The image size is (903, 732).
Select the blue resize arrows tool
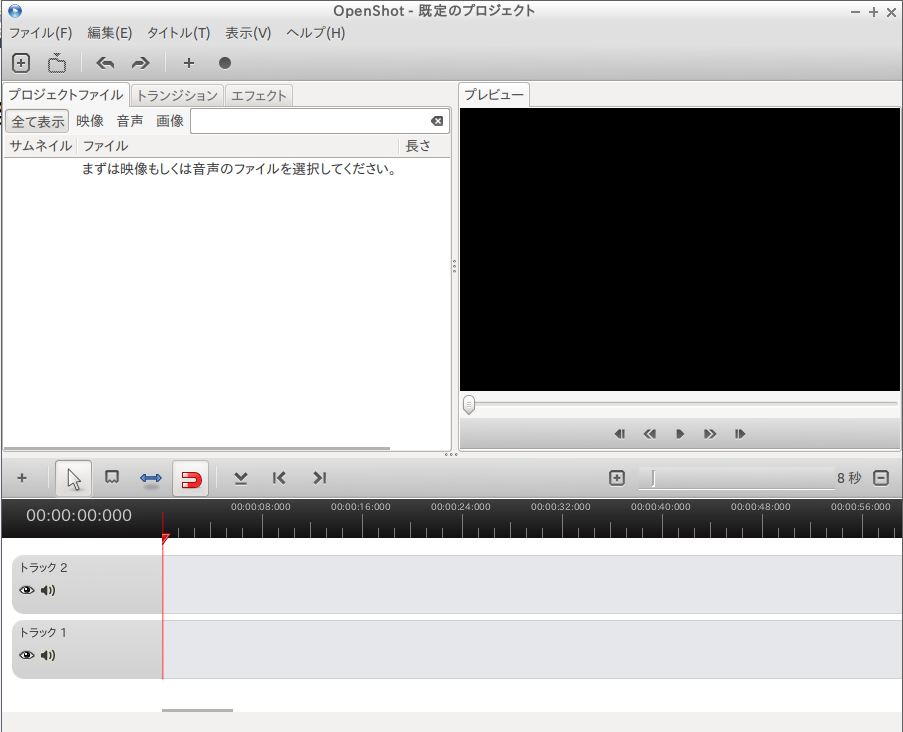pos(151,478)
